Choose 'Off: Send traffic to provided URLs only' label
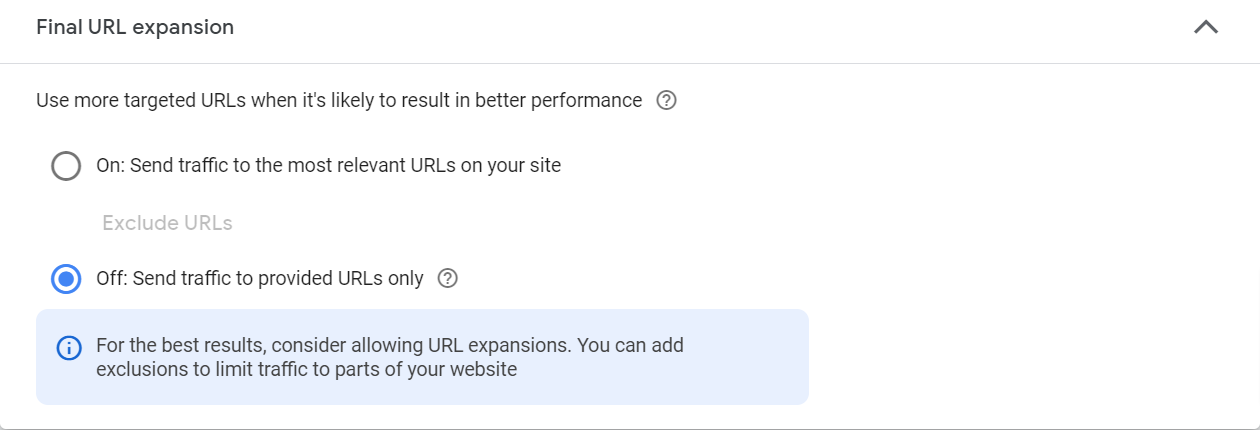 [260, 279]
